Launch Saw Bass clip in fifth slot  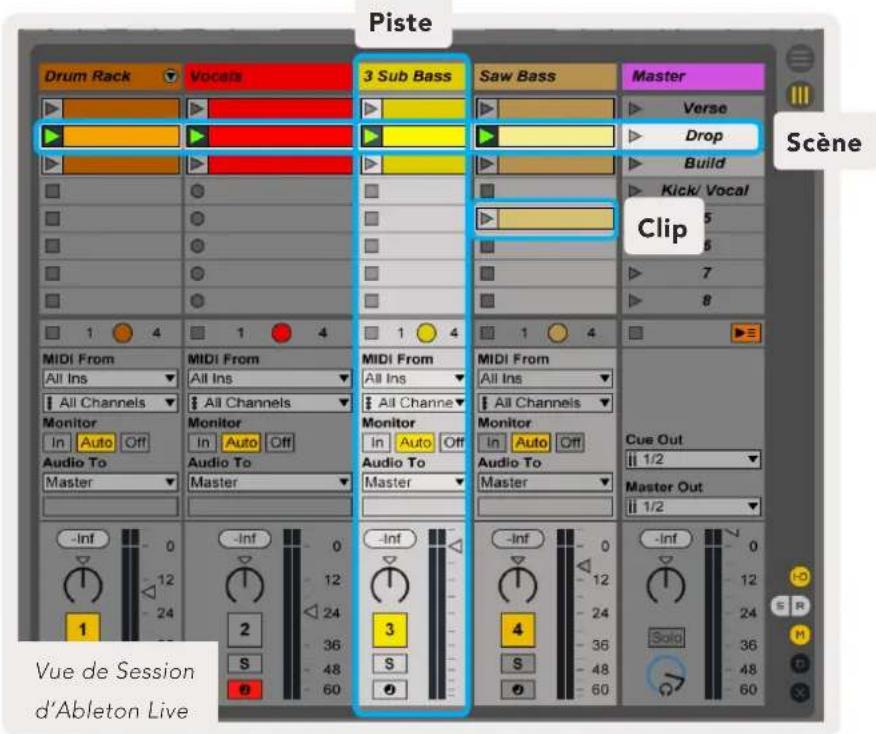[x=487, y=218]
